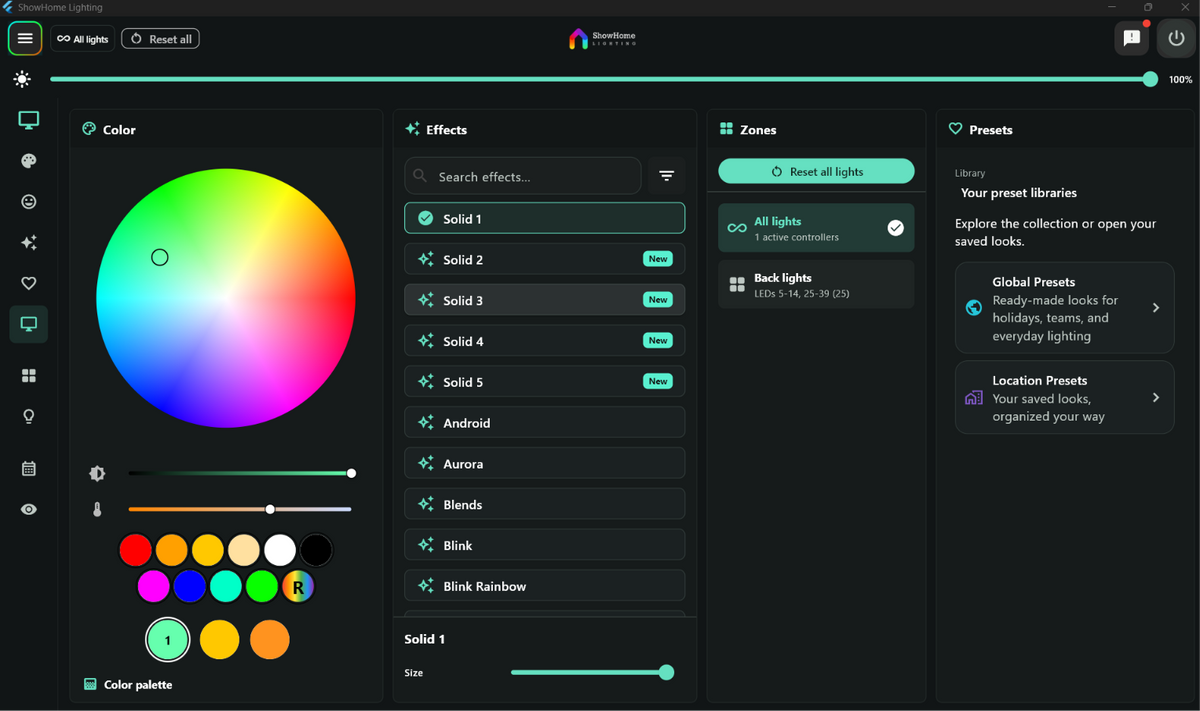The image size is (1200, 711).
Task: Select the Solid 4 effect
Action: point(545,341)
